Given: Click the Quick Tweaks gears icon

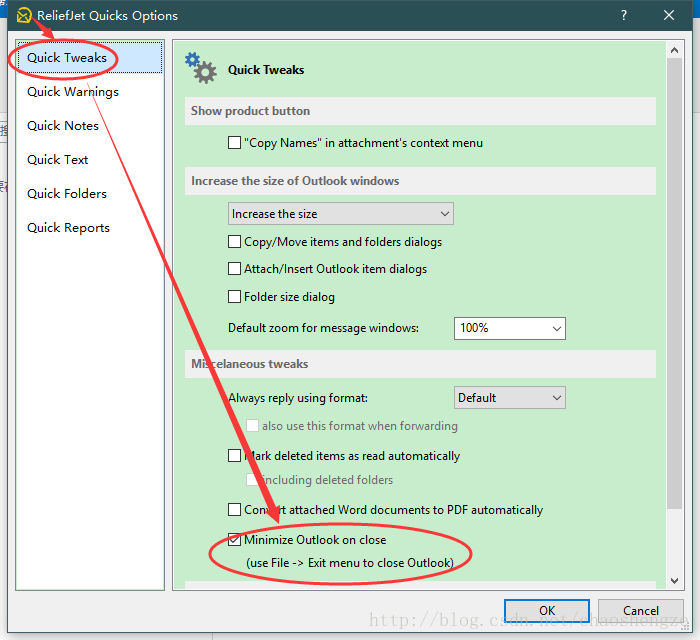Looking at the screenshot, I should [200, 68].
